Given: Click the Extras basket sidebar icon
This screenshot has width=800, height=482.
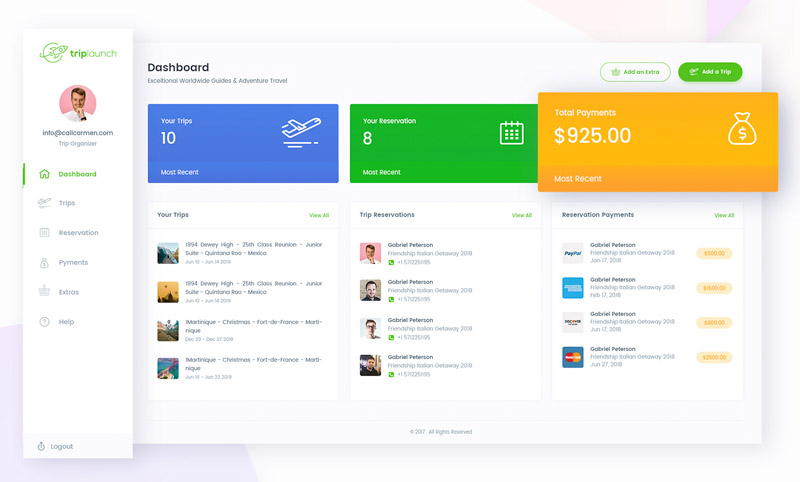Looking at the screenshot, I should (x=44, y=291).
